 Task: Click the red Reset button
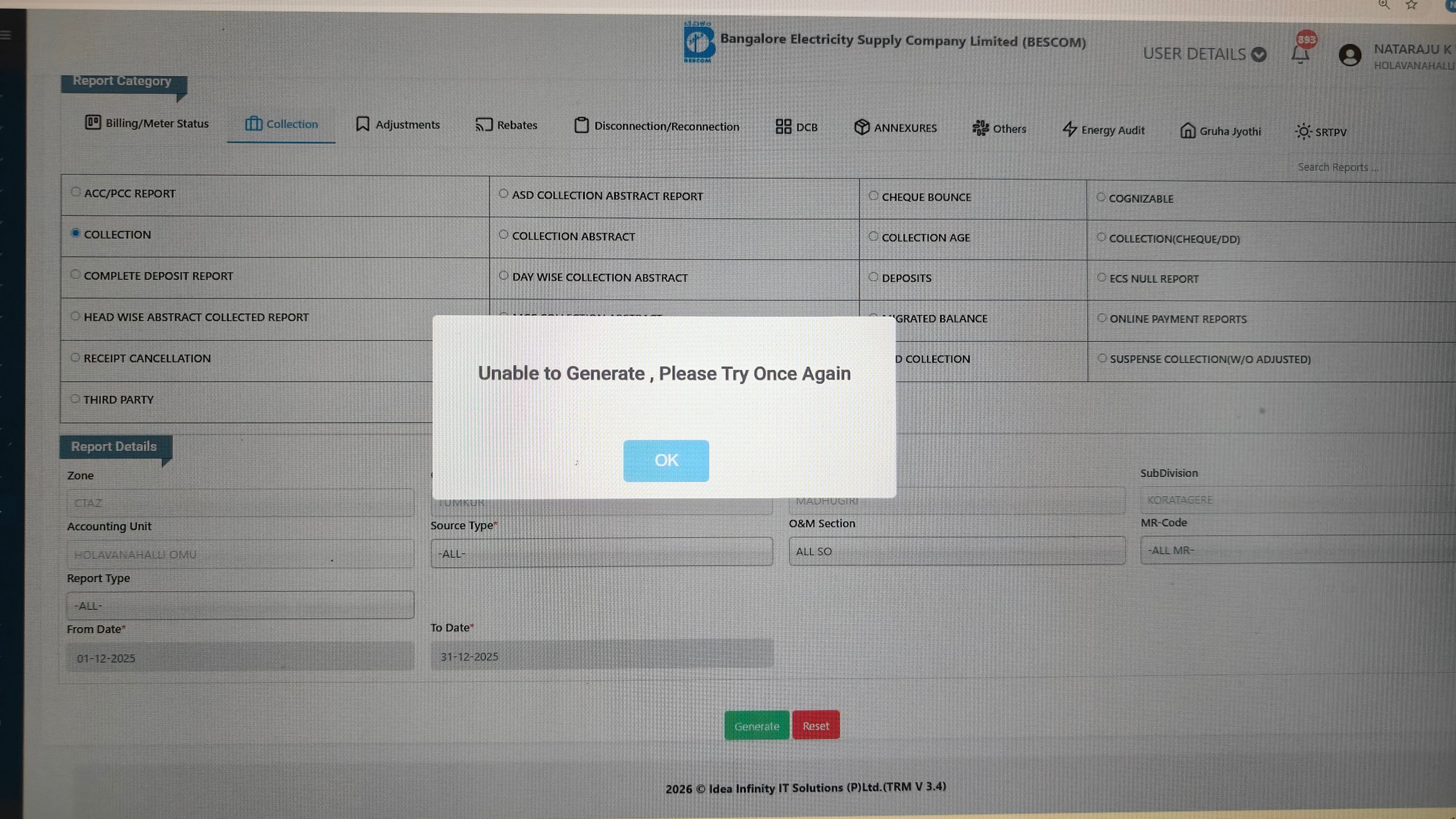[815, 725]
